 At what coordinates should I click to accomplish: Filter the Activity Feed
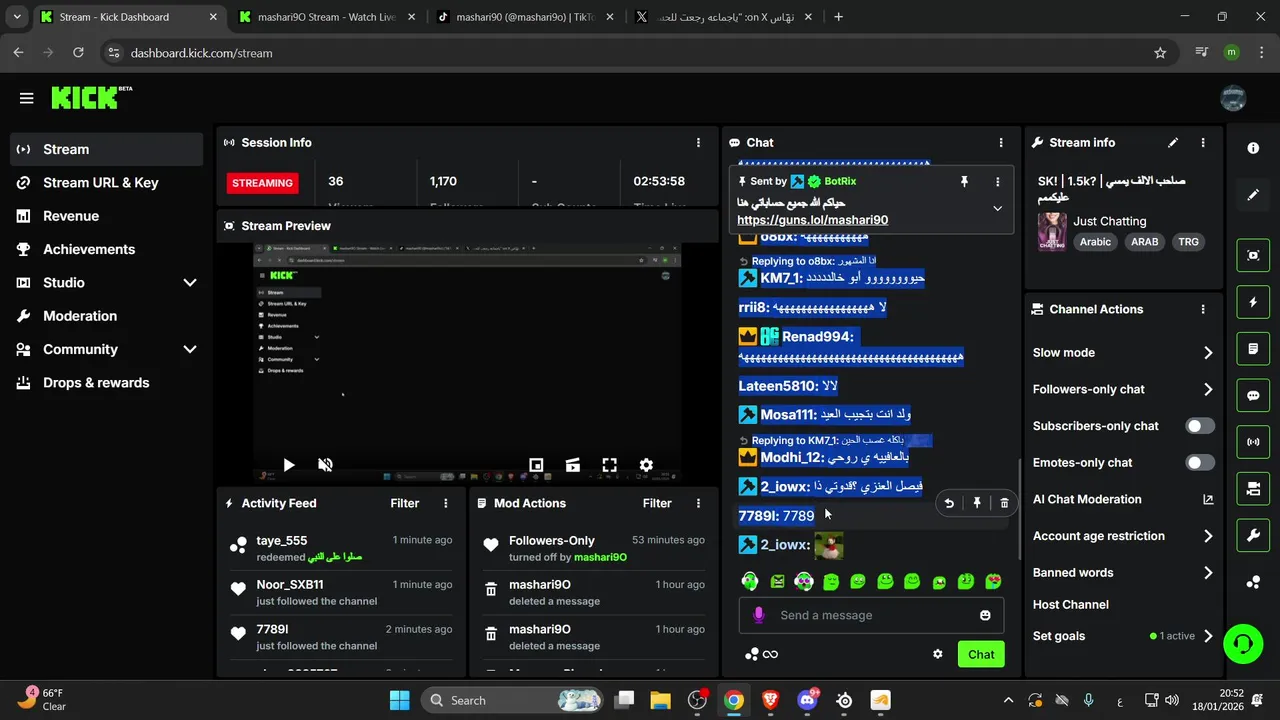405,504
